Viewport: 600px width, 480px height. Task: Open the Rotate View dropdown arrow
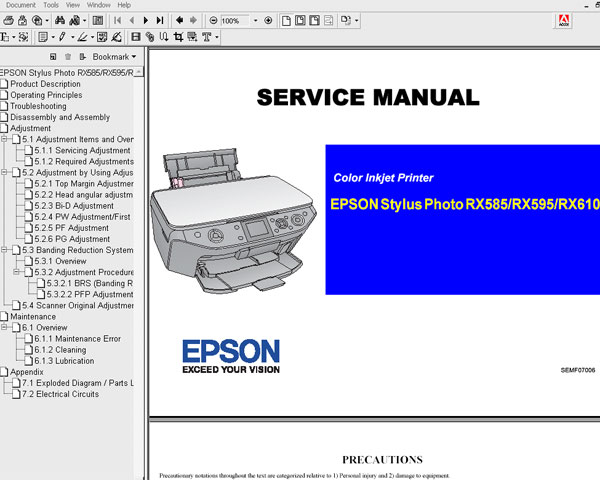click(356, 20)
